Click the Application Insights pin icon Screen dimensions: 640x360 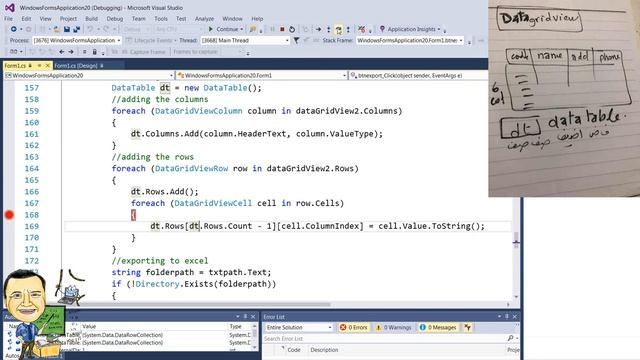(382, 29)
